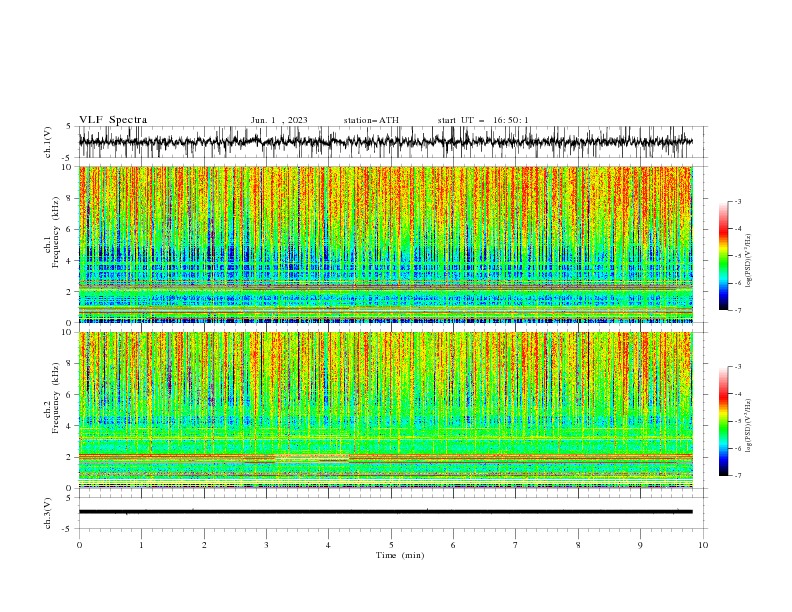
Task: Click the "VLF Spectra" plot title
Action: [113, 120]
